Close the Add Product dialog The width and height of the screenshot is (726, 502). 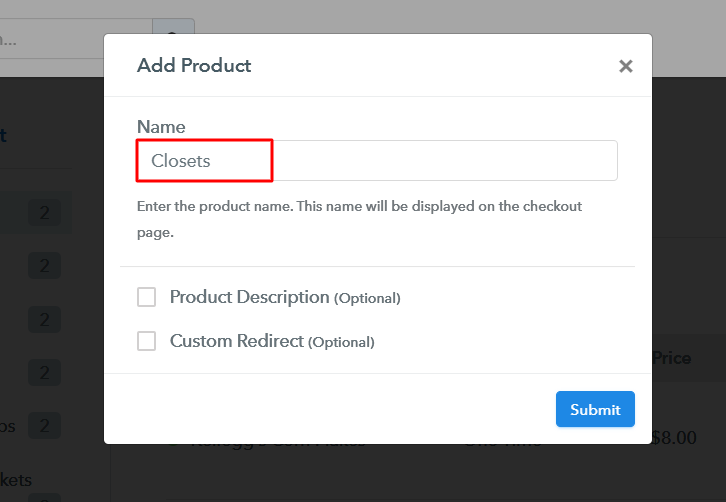click(626, 67)
